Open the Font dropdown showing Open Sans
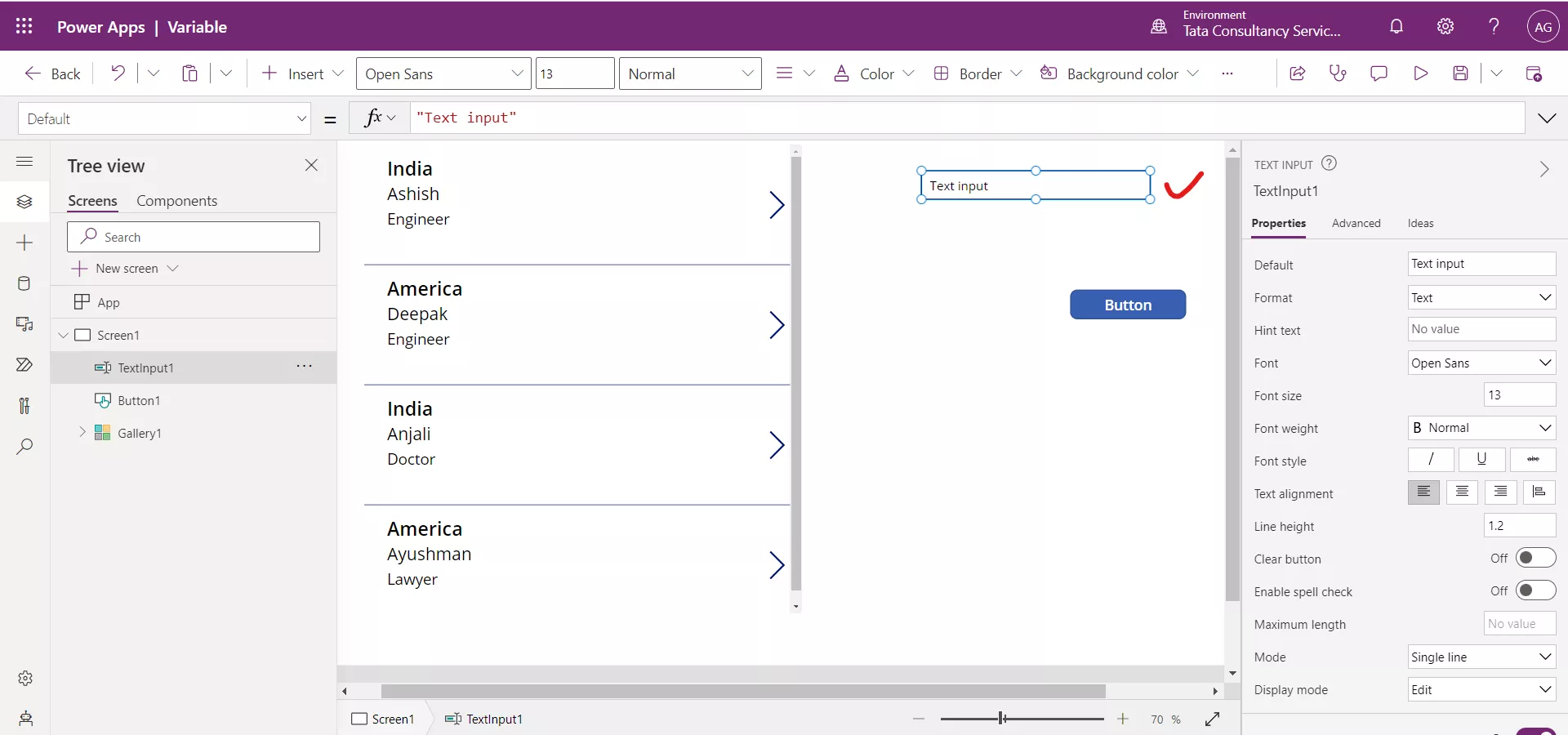Image resolution: width=1568 pixels, height=735 pixels. pos(1481,363)
